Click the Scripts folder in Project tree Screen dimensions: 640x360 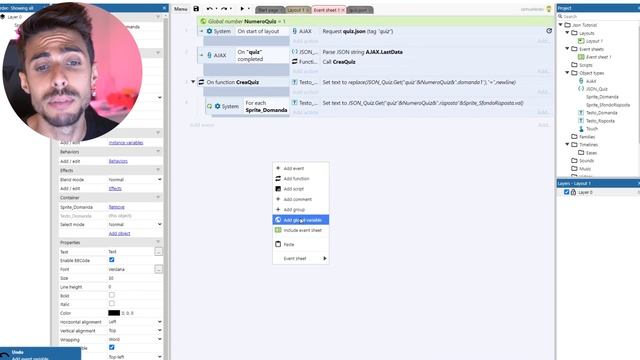pyautogui.click(x=585, y=65)
